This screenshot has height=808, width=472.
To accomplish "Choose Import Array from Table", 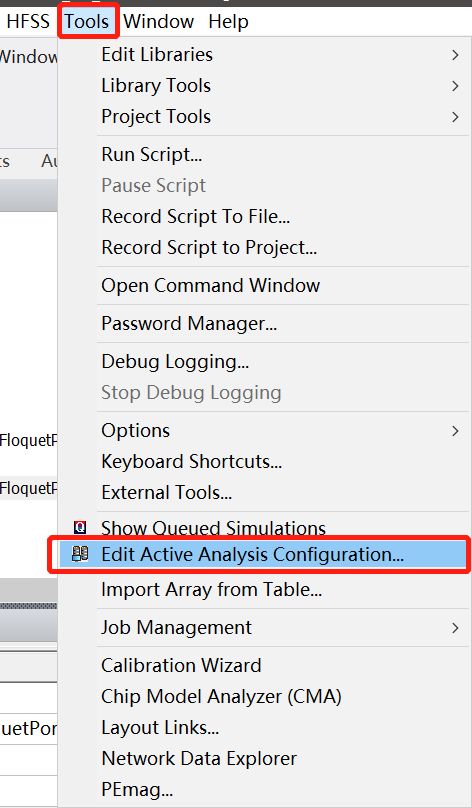I will point(212,589).
